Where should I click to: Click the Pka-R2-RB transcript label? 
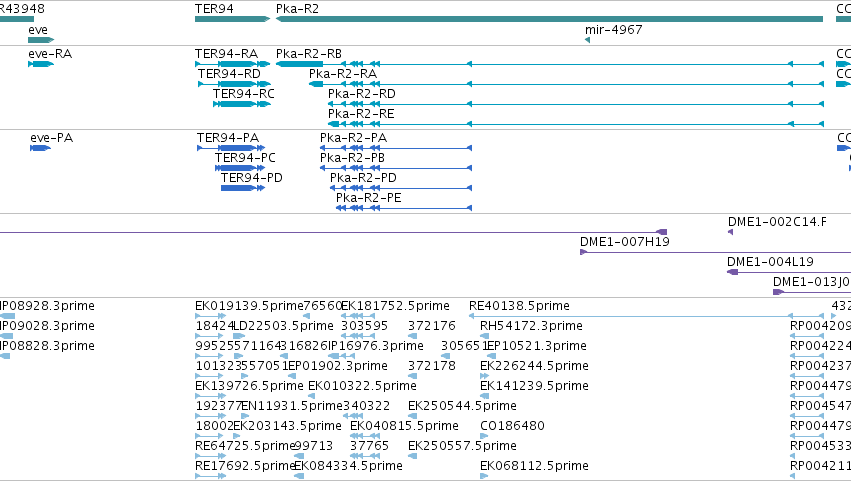coord(309,54)
